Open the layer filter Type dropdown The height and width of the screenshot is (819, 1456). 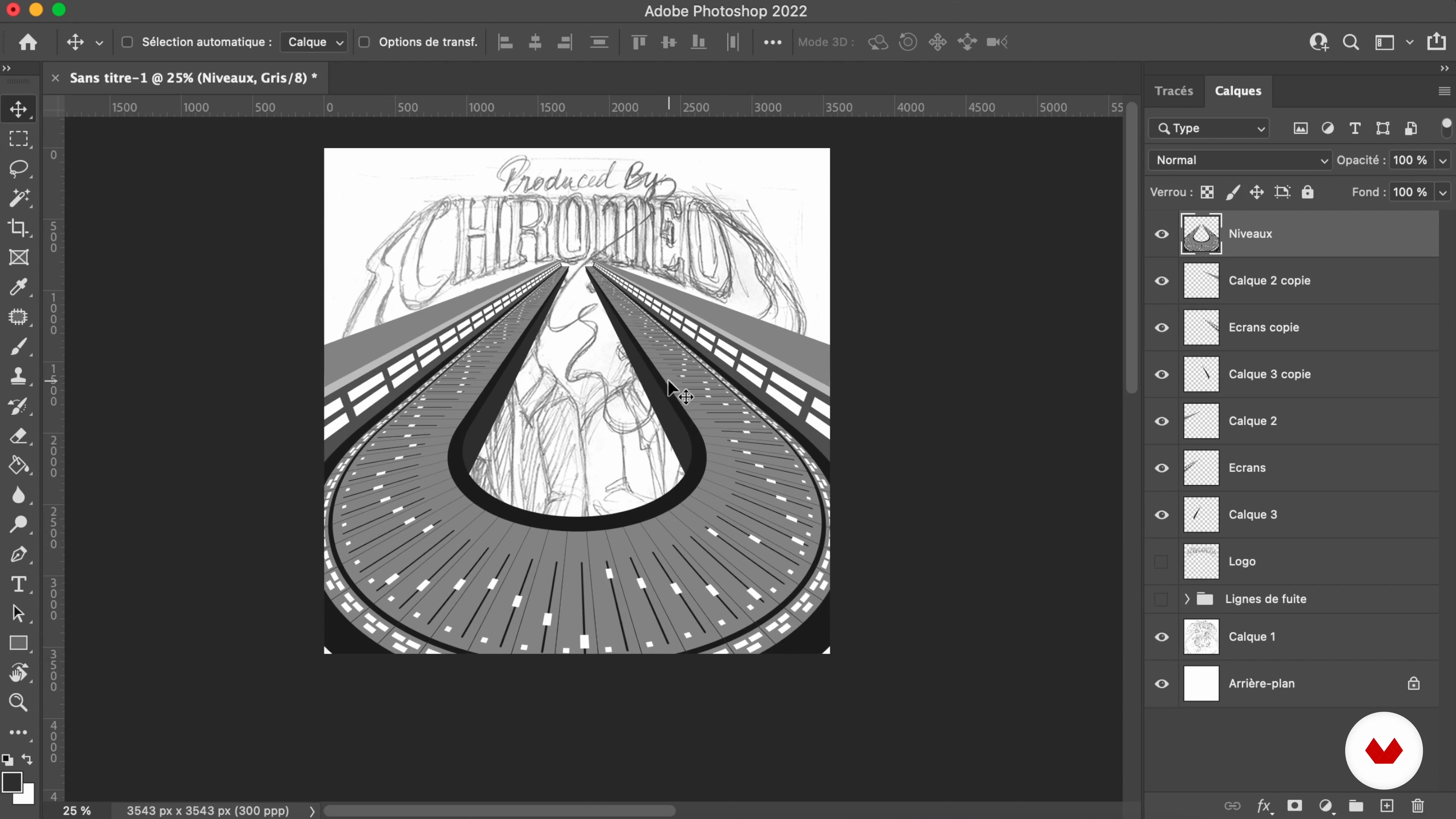coord(1209,128)
